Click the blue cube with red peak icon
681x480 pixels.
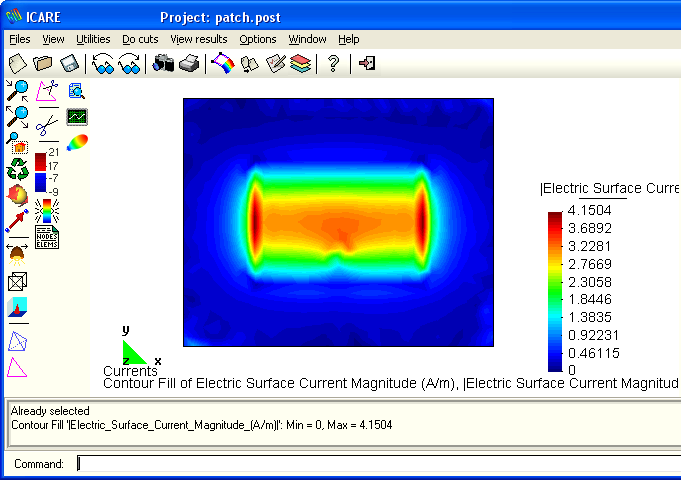[x=17, y=307]
